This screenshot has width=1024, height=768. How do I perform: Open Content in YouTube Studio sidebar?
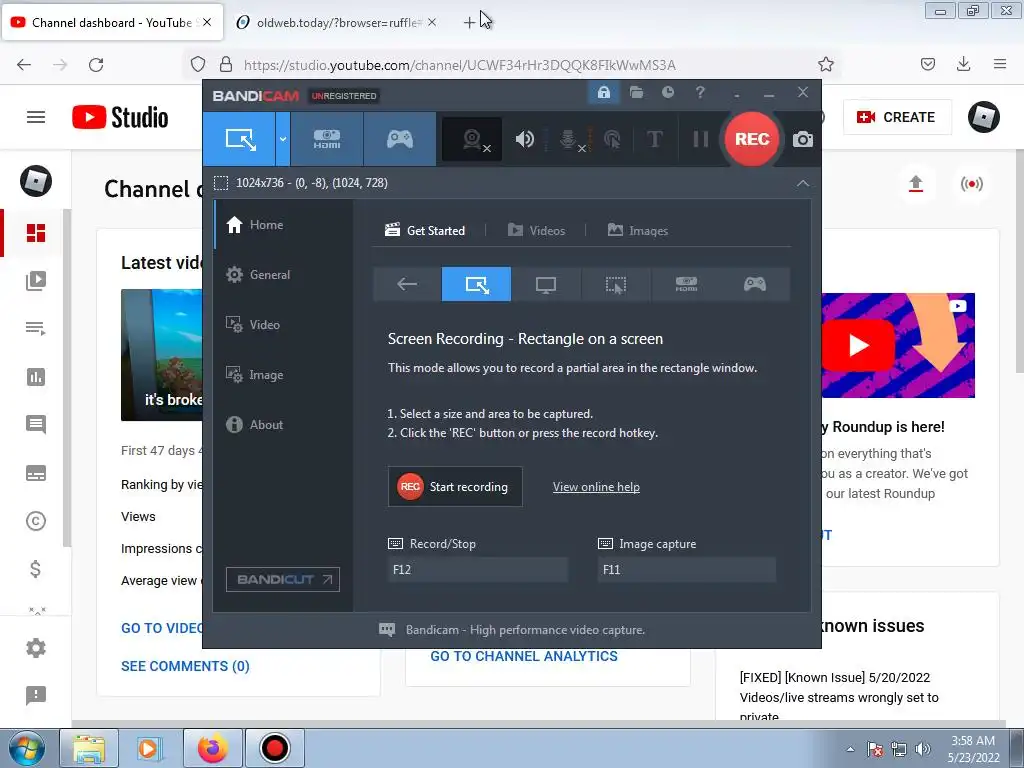pyautogui.click(x=36, y=281)
